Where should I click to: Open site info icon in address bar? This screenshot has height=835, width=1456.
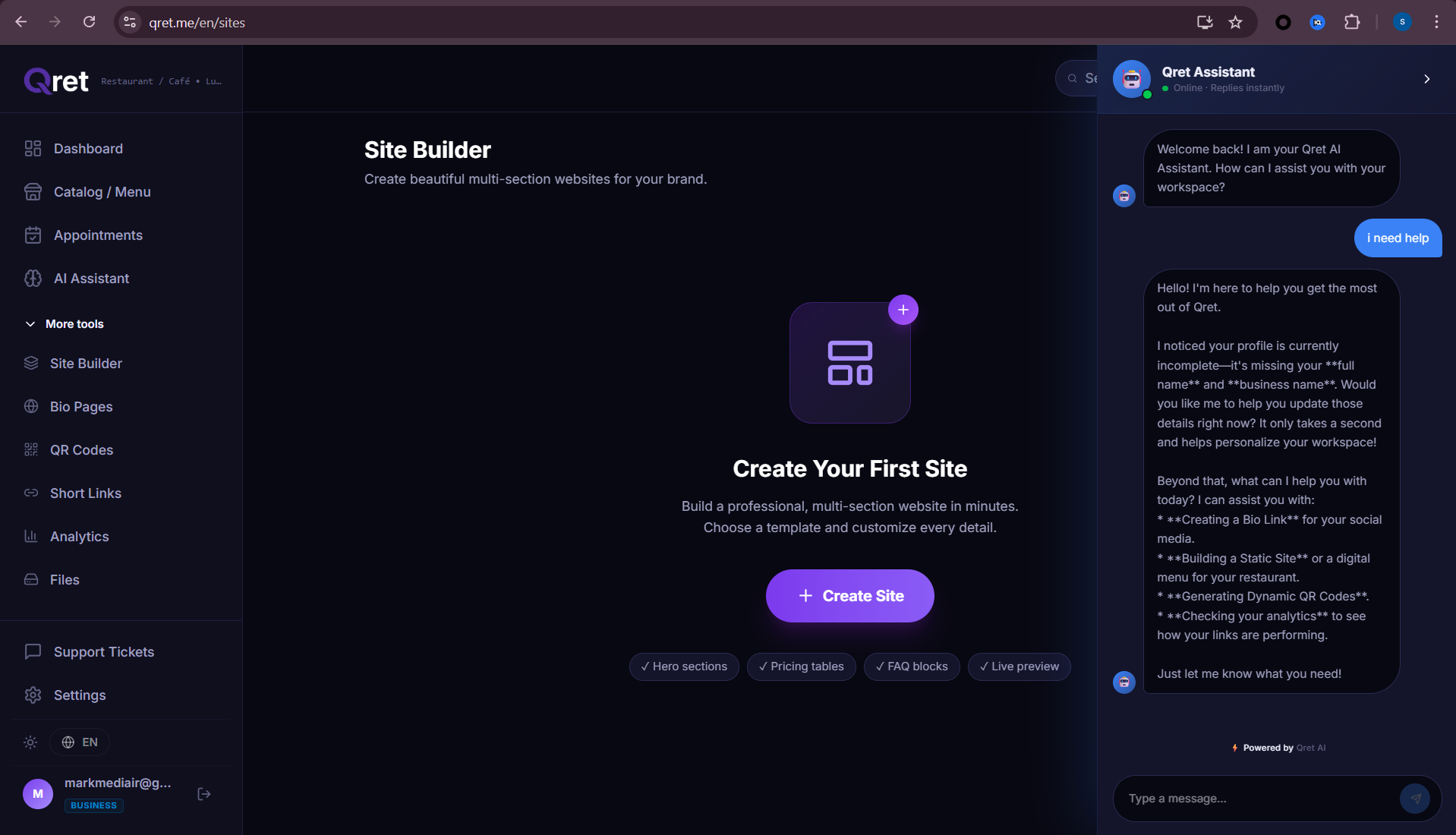coord(130,22)
